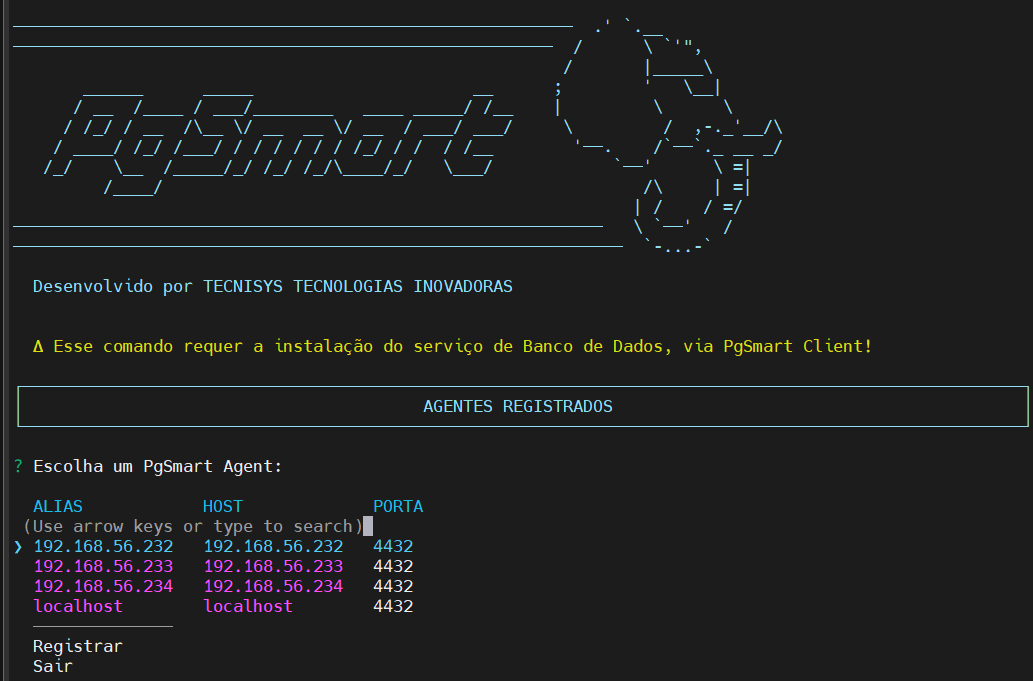Select agent alias 192.168.56.232
The width and height of the screenshot is (1033, 681).
pos(103,547)
